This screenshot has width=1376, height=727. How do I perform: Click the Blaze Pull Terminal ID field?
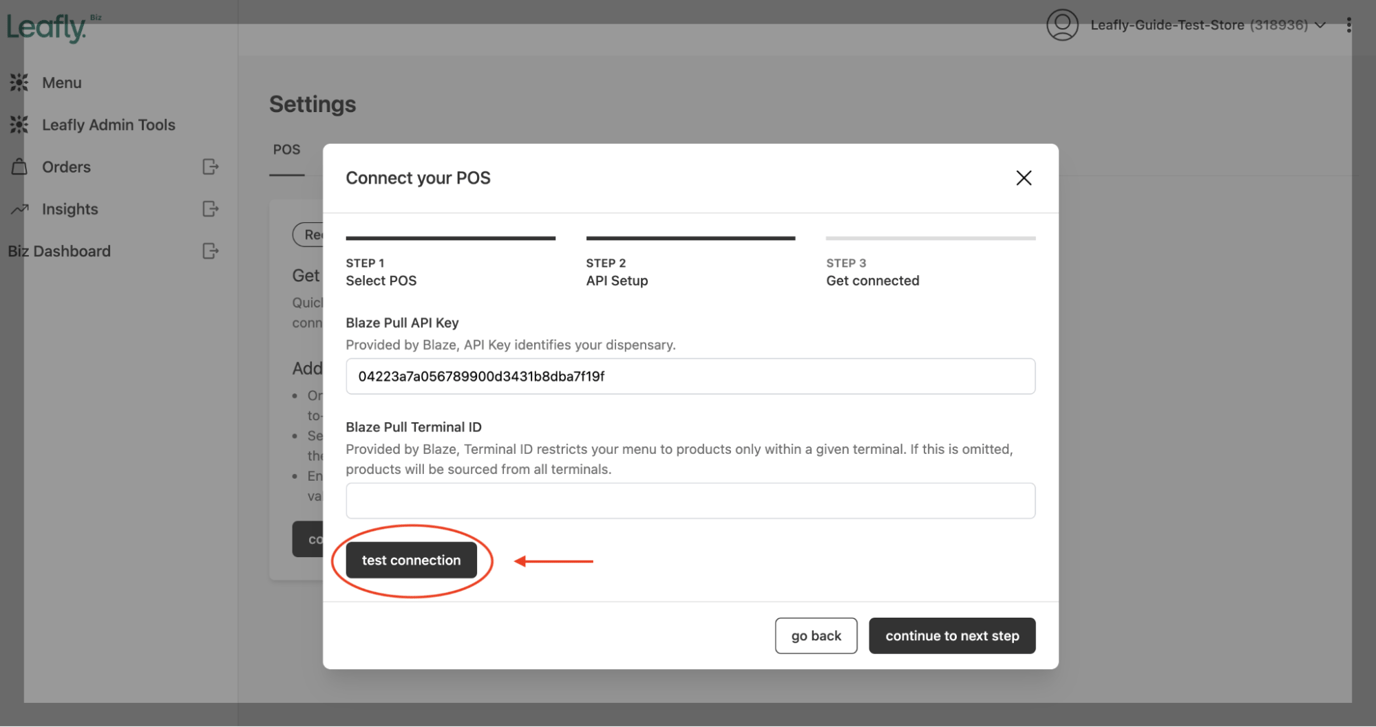click(690, 501)
